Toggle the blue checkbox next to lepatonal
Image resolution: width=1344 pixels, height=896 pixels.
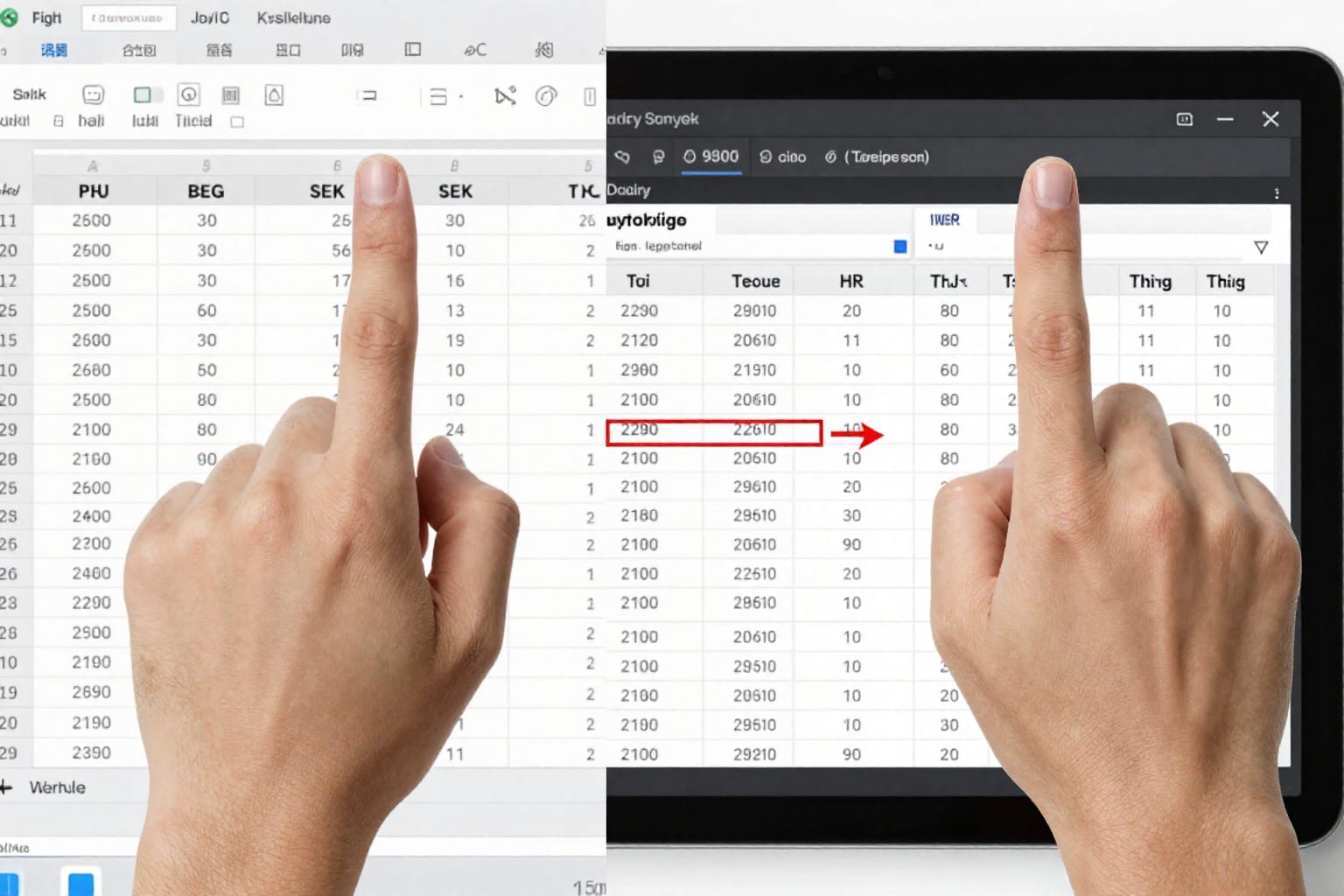point(900,247)
